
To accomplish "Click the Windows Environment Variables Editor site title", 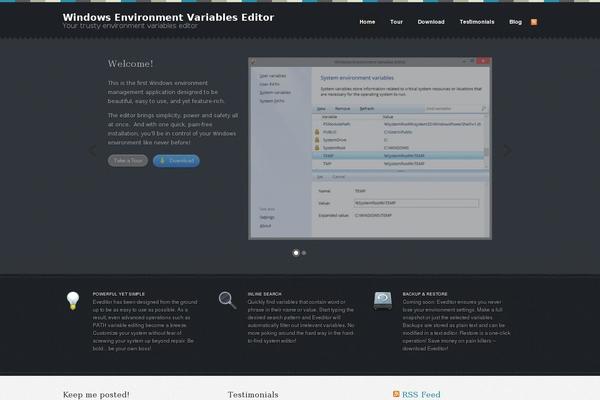I will click(x=168, y=17).
